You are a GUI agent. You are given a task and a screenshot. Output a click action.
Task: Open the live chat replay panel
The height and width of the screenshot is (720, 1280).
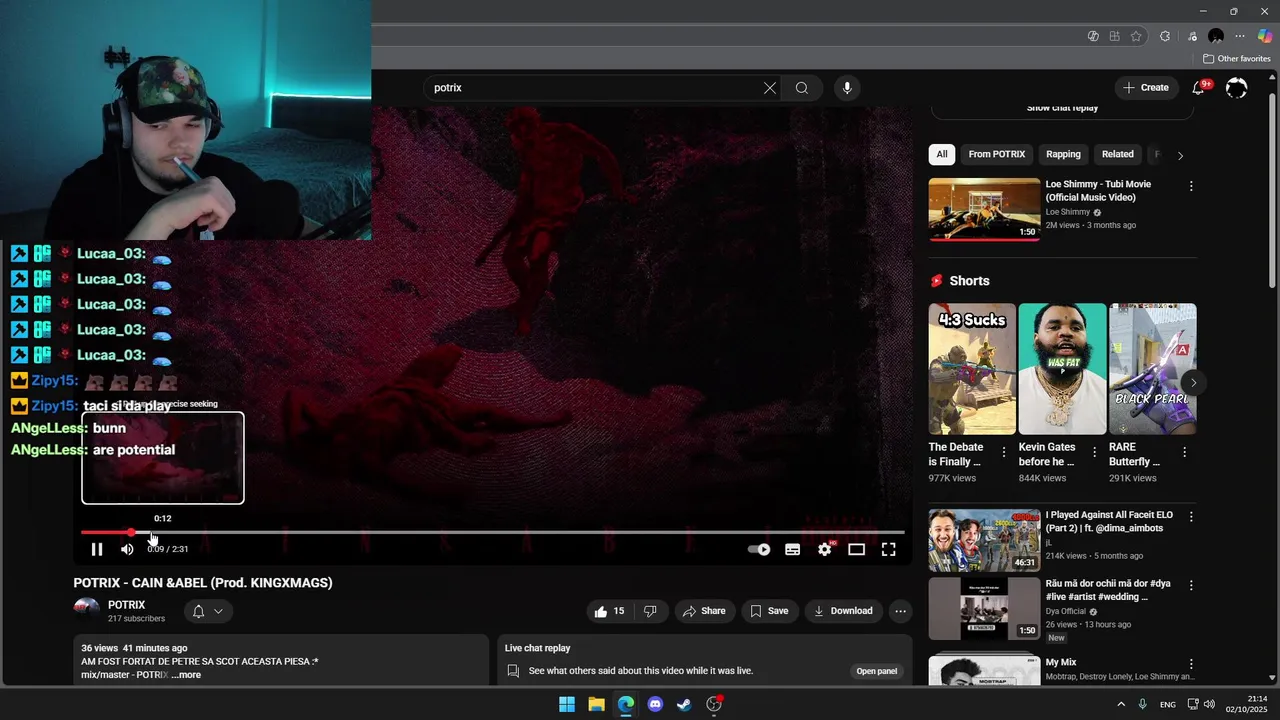(877, 671)
